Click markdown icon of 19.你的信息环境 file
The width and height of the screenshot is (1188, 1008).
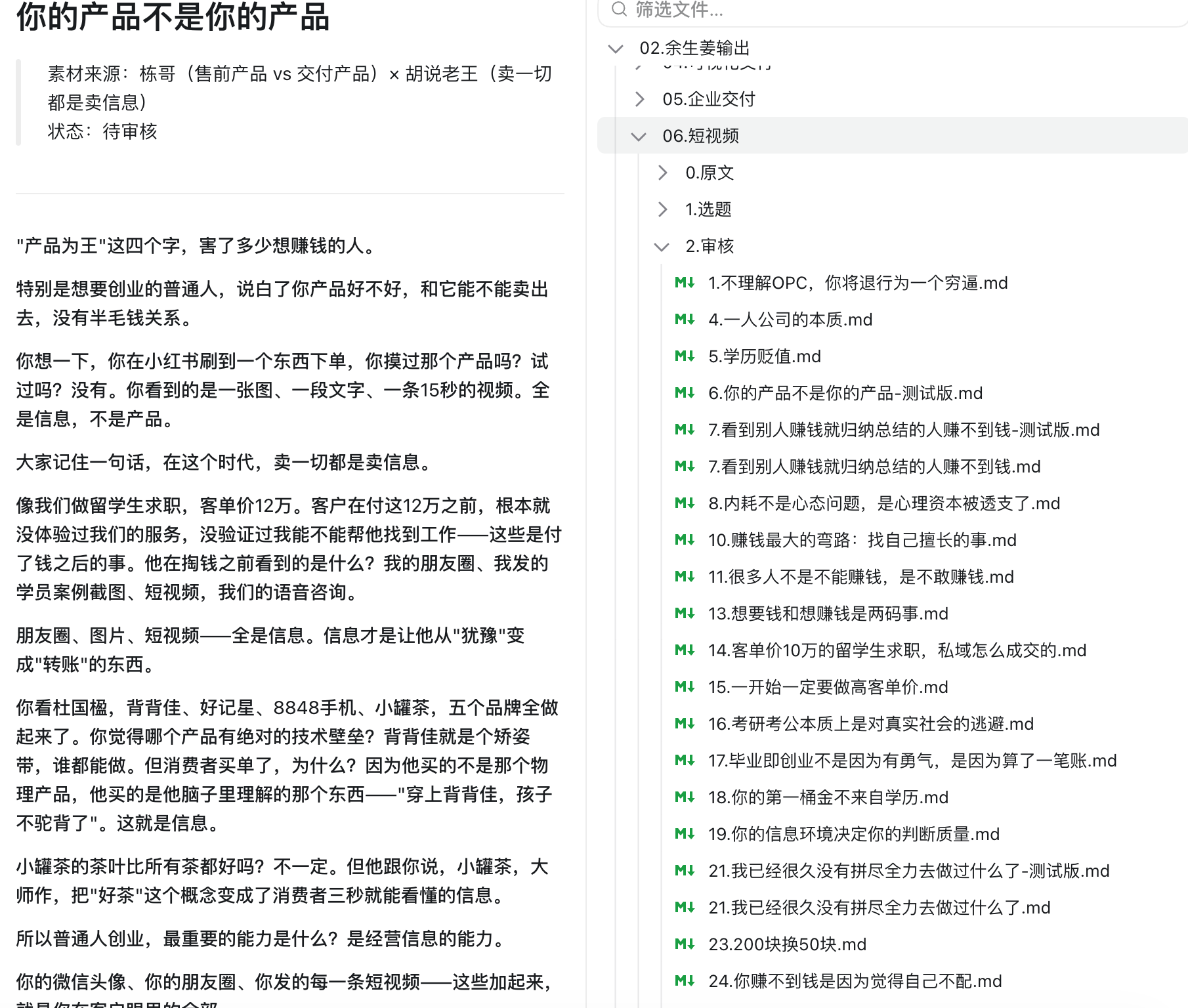[x=685, y=834]
